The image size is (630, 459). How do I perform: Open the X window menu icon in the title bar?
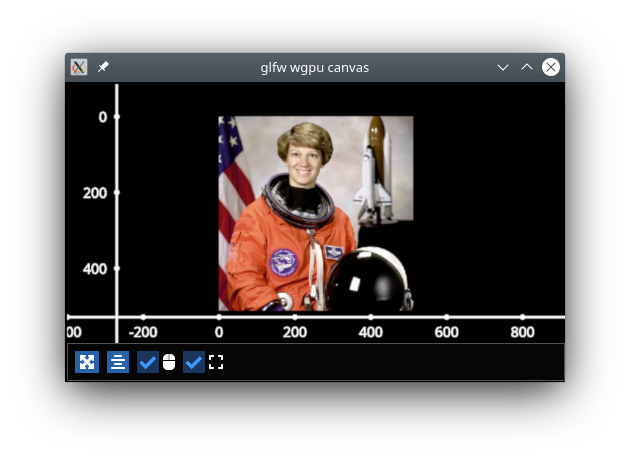[79, 67]
